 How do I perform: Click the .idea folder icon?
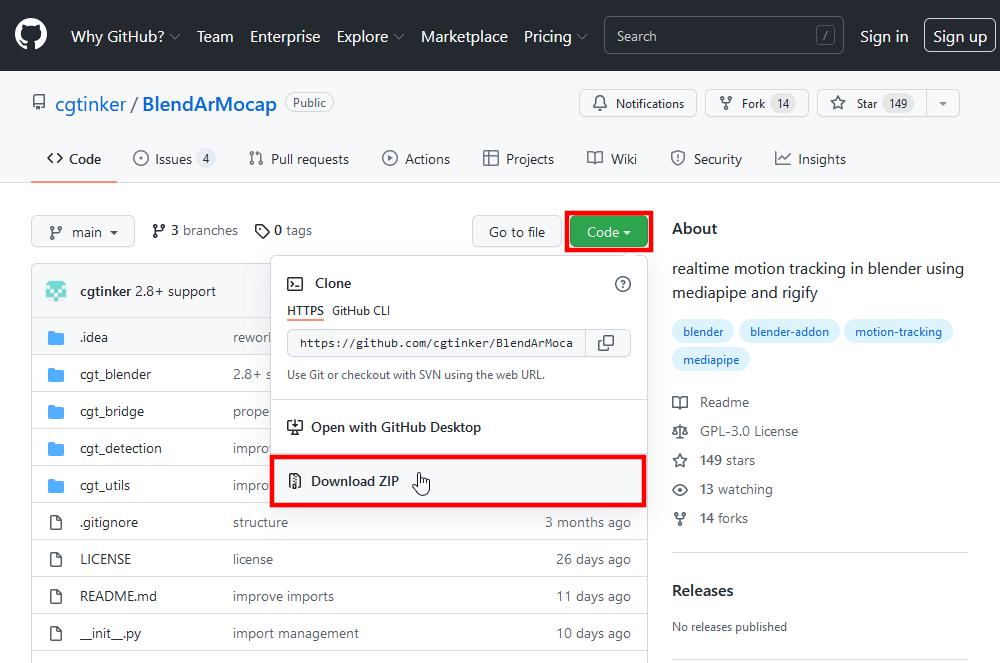[56, 337]
